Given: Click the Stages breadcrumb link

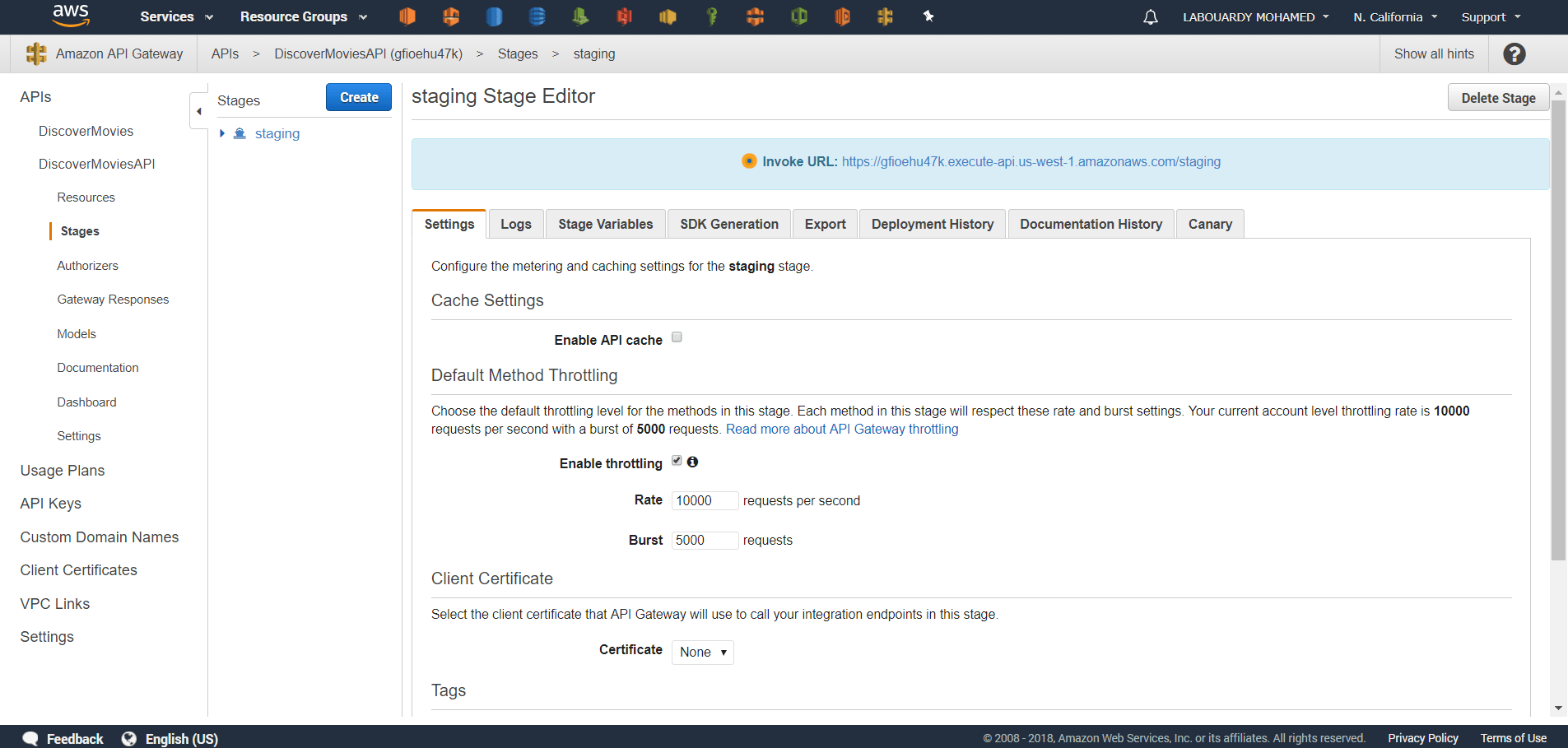Looking at the screenshot, I should click(x=518, y=53).
